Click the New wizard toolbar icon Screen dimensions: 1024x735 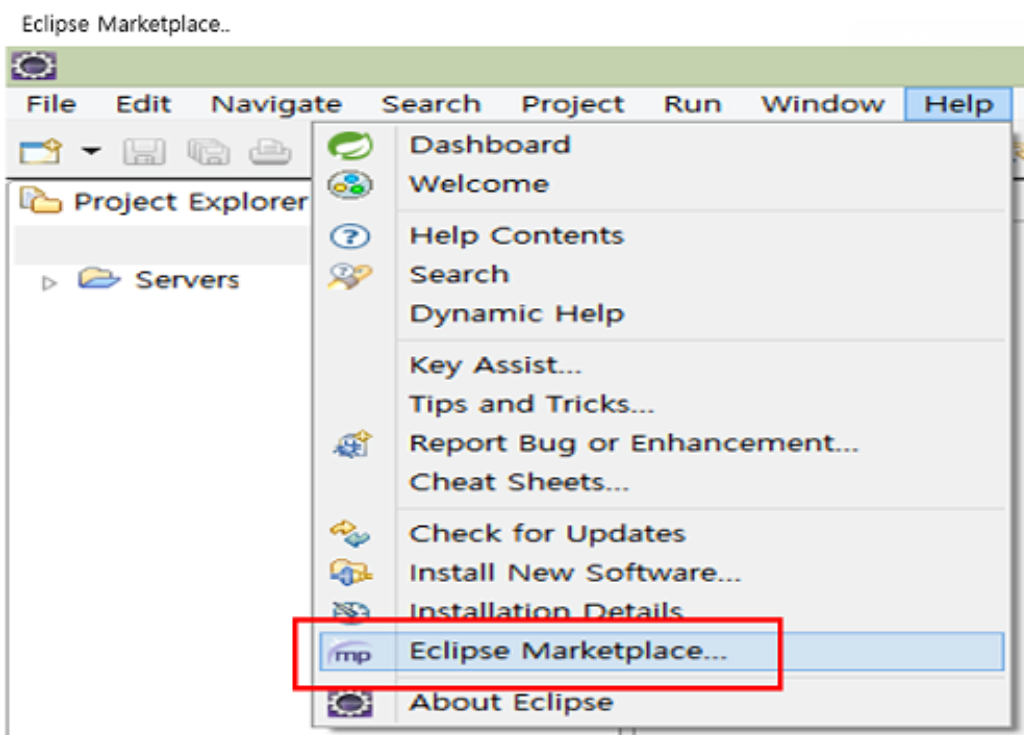[40, 152]
